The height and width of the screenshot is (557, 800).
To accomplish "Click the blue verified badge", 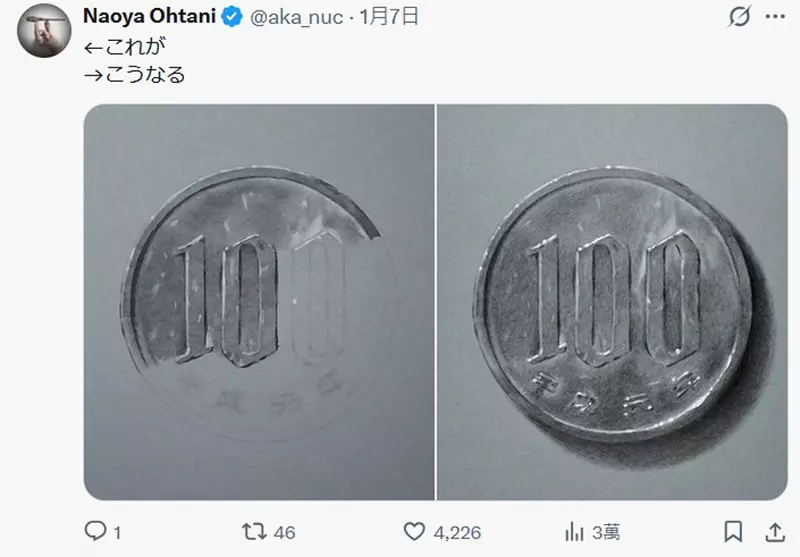I will point(231,16).
